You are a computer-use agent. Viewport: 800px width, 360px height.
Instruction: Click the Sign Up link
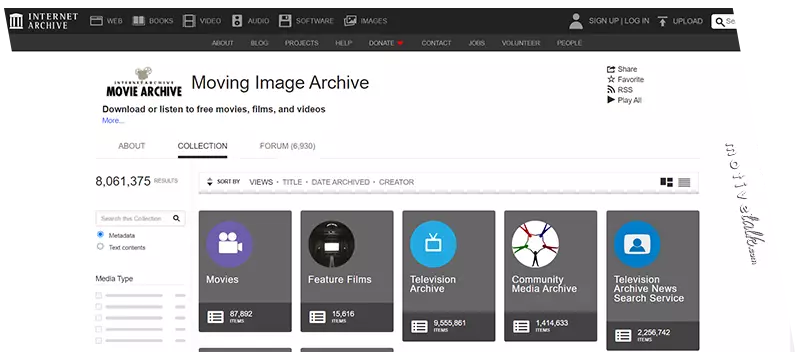click(x=604, y=21)
